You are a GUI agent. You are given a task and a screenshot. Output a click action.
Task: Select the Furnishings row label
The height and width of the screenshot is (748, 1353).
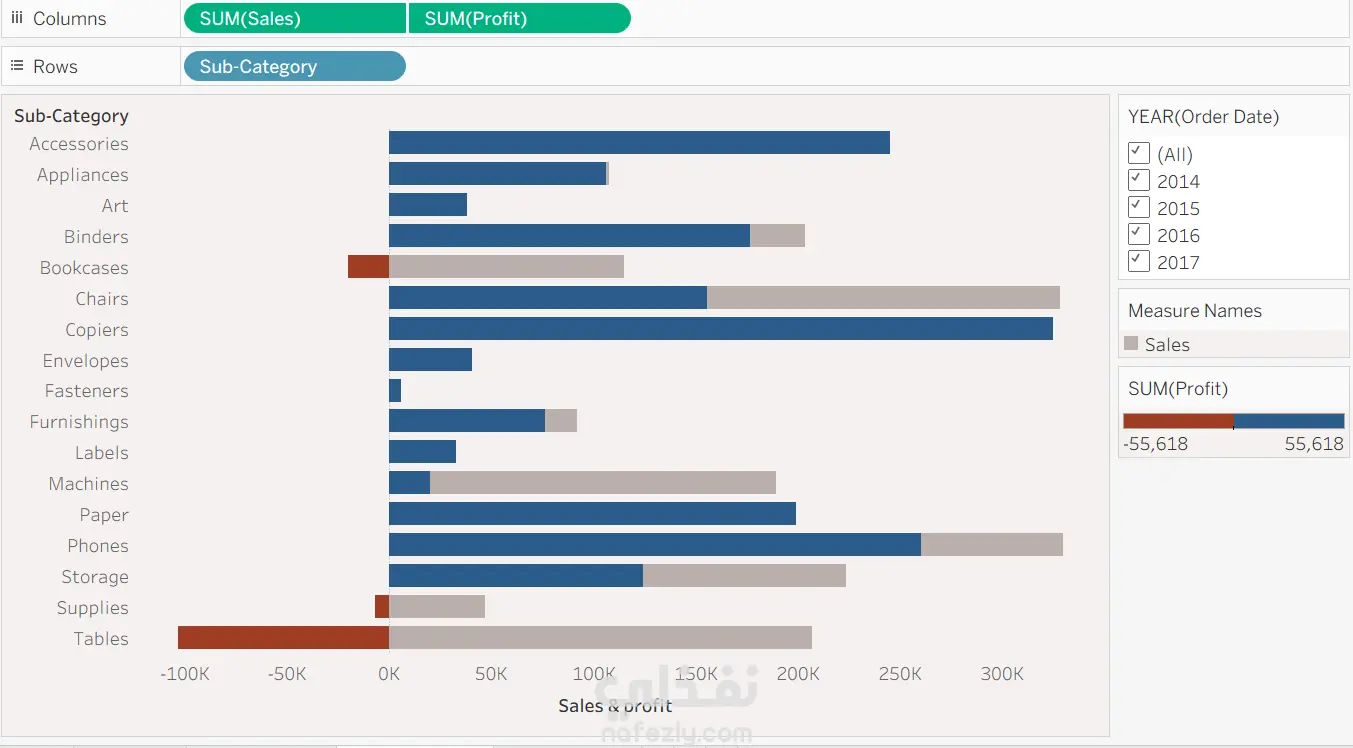tap(79, 422)
